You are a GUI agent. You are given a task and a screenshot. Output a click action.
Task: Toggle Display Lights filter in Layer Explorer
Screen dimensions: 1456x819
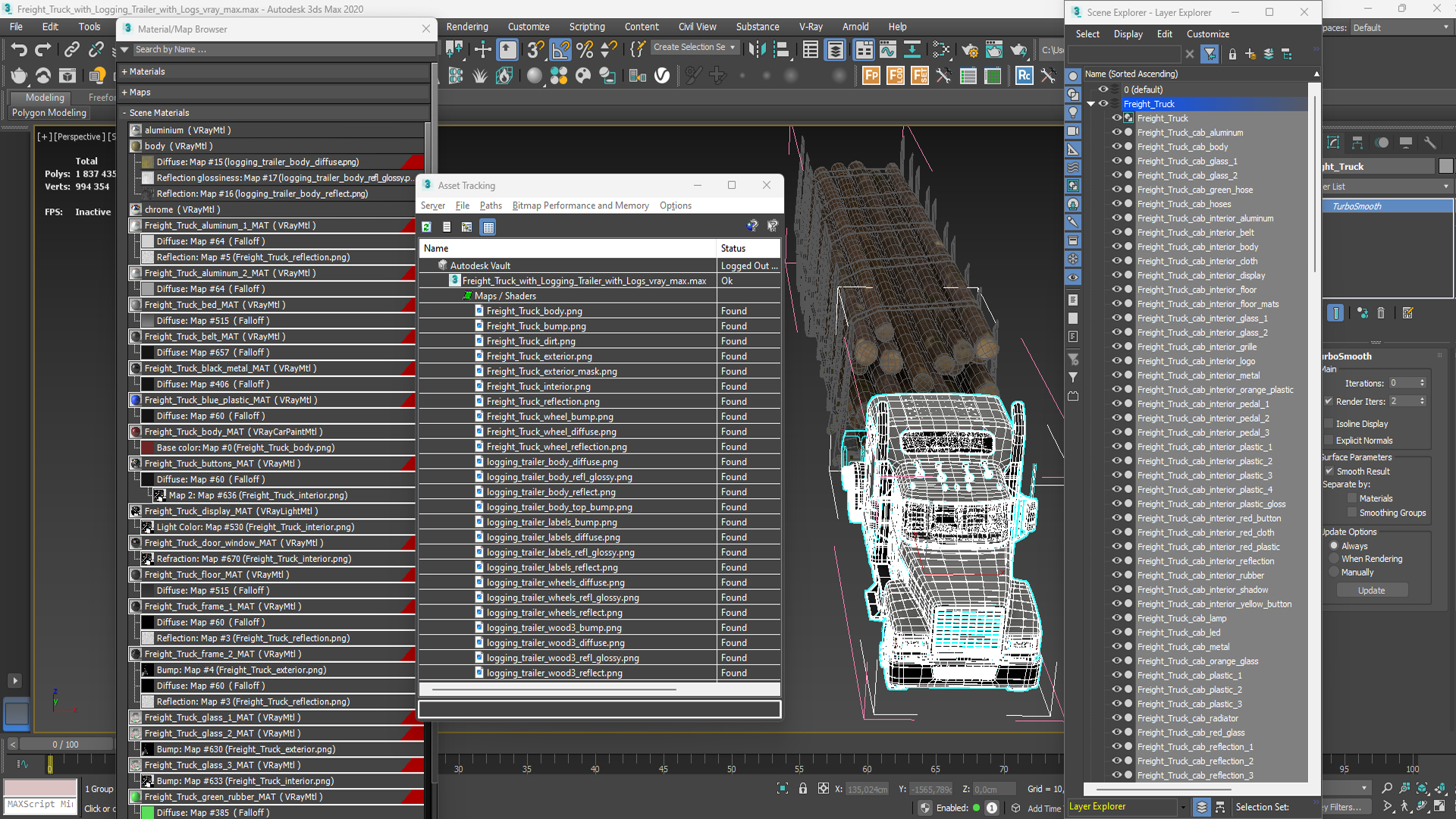(1073, 112)
